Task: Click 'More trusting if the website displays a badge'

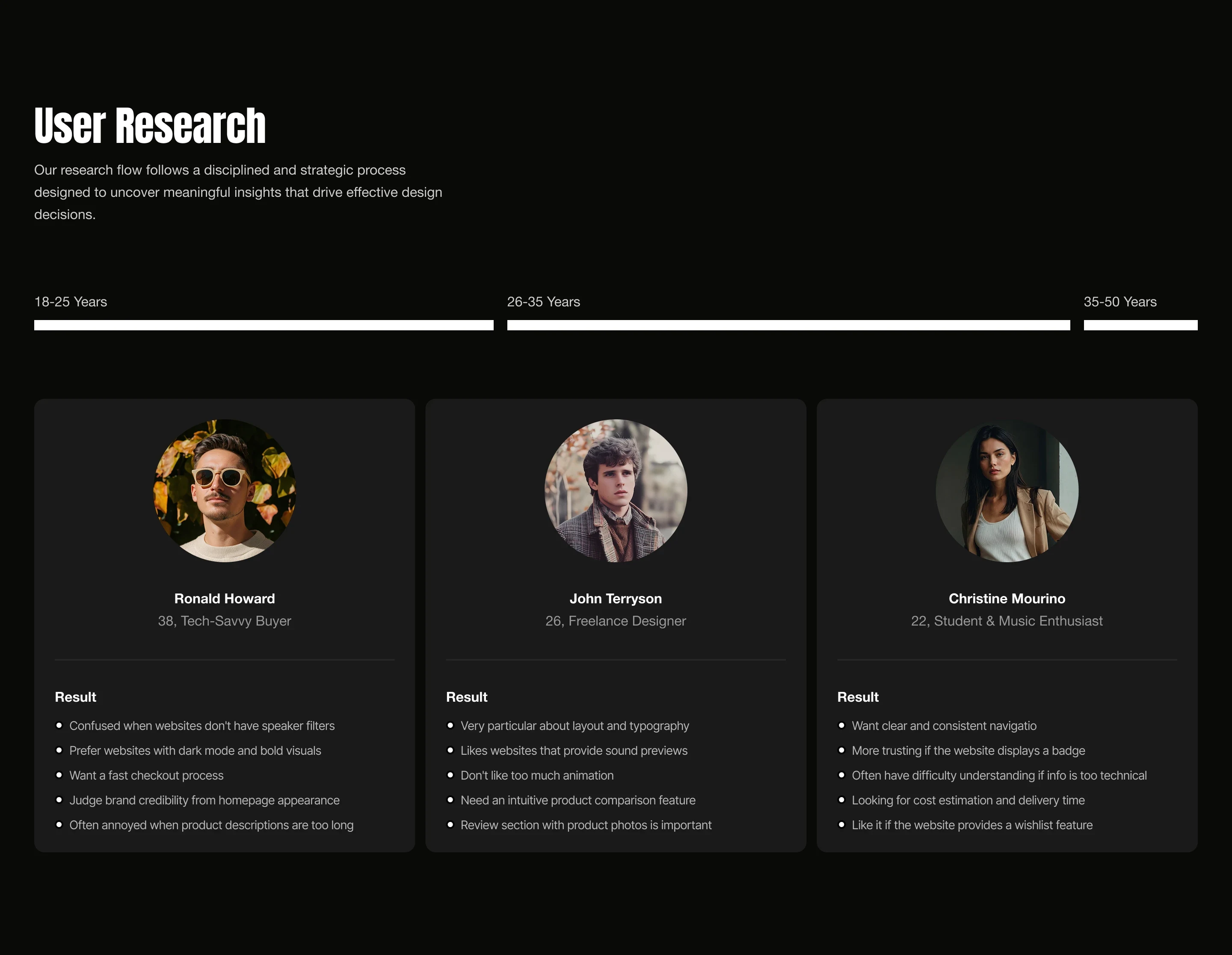Action: [x=968, y=751]
